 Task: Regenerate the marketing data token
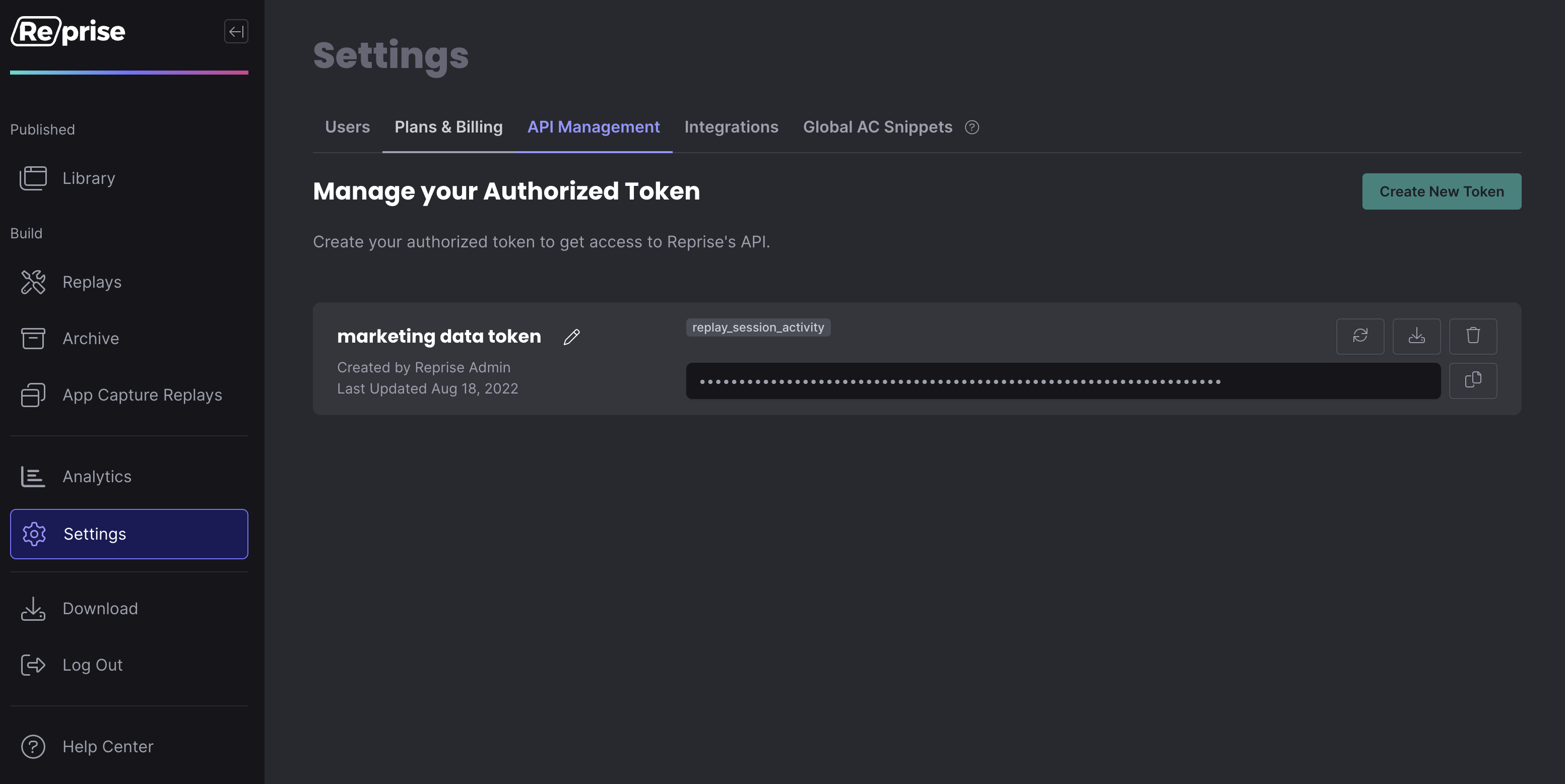(1359, 336)
